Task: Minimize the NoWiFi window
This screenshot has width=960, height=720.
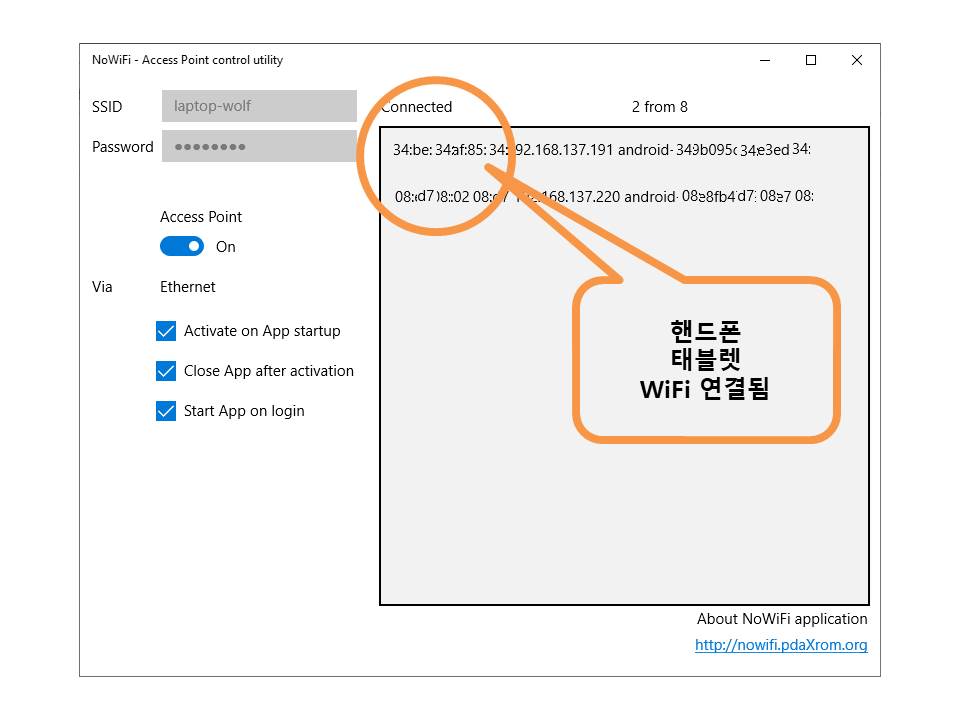Action: coord(765,60)
